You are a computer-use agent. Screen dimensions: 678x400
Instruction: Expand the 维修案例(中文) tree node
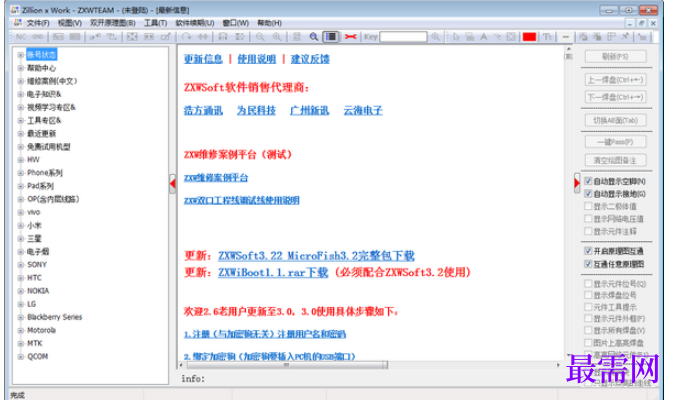point(20,81)
